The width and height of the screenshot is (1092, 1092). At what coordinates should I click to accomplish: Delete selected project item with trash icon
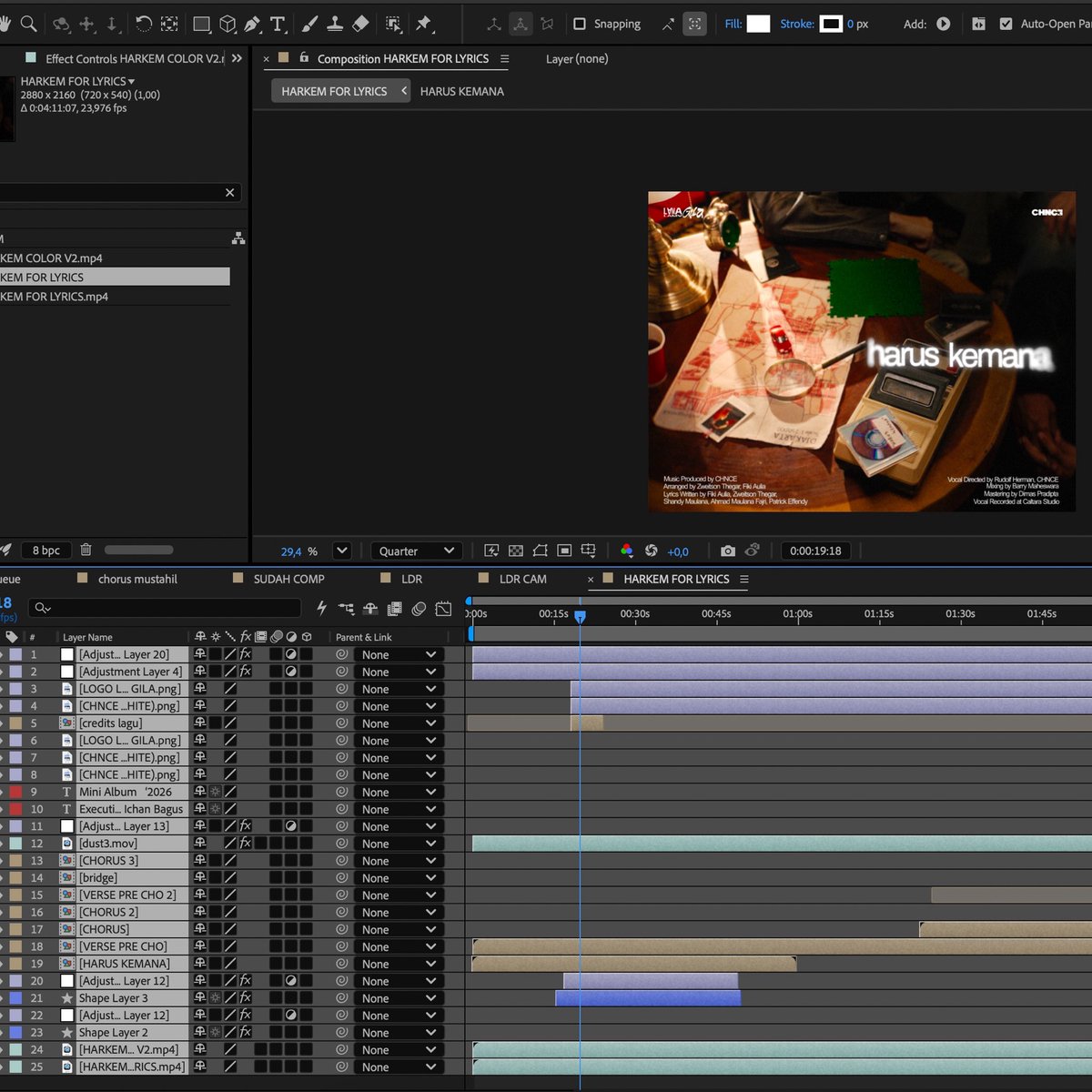[86, 550]
